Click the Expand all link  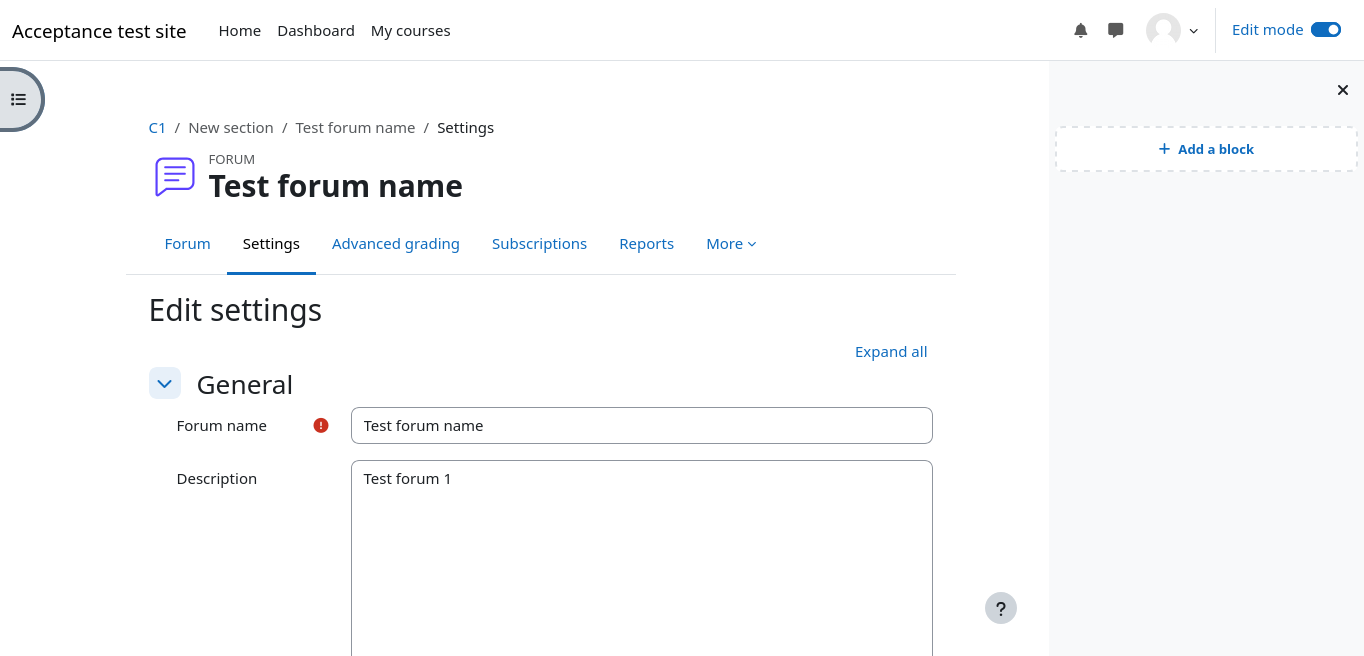coord(890,352)
